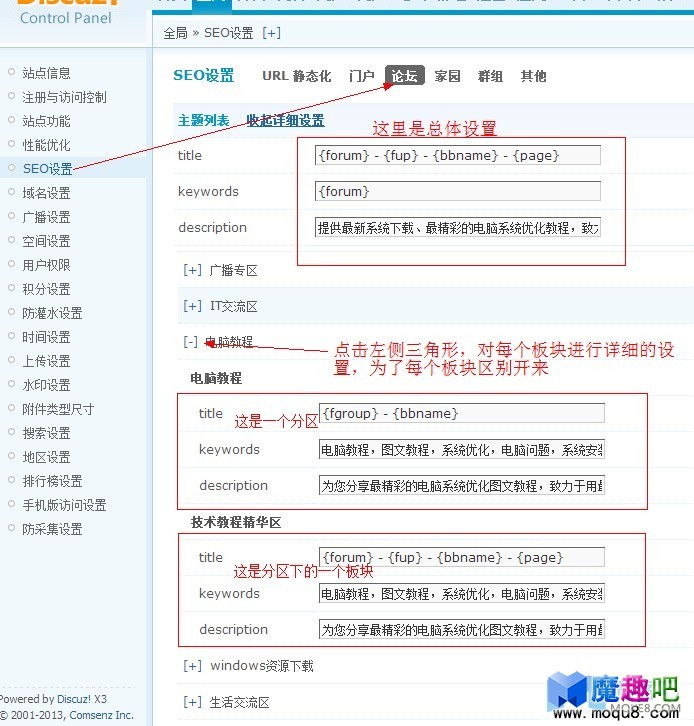Screen dimensions: 694x726
Task: Open 防灌水设置 in the sidebar
Action: [x=52, y=313]
